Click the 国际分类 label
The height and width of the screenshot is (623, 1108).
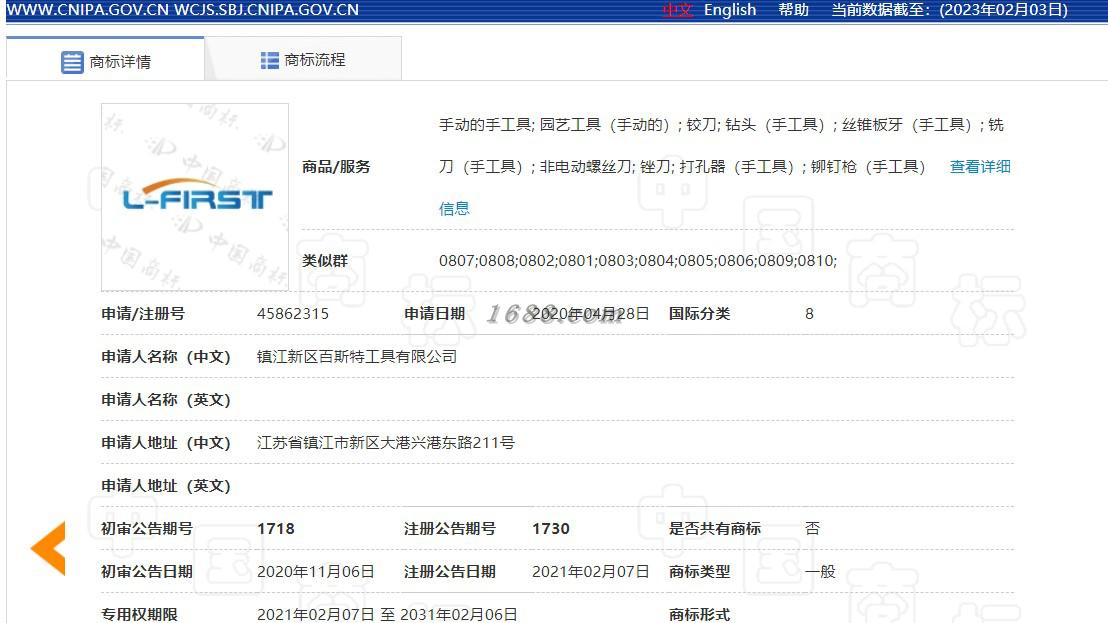point(700,314)
